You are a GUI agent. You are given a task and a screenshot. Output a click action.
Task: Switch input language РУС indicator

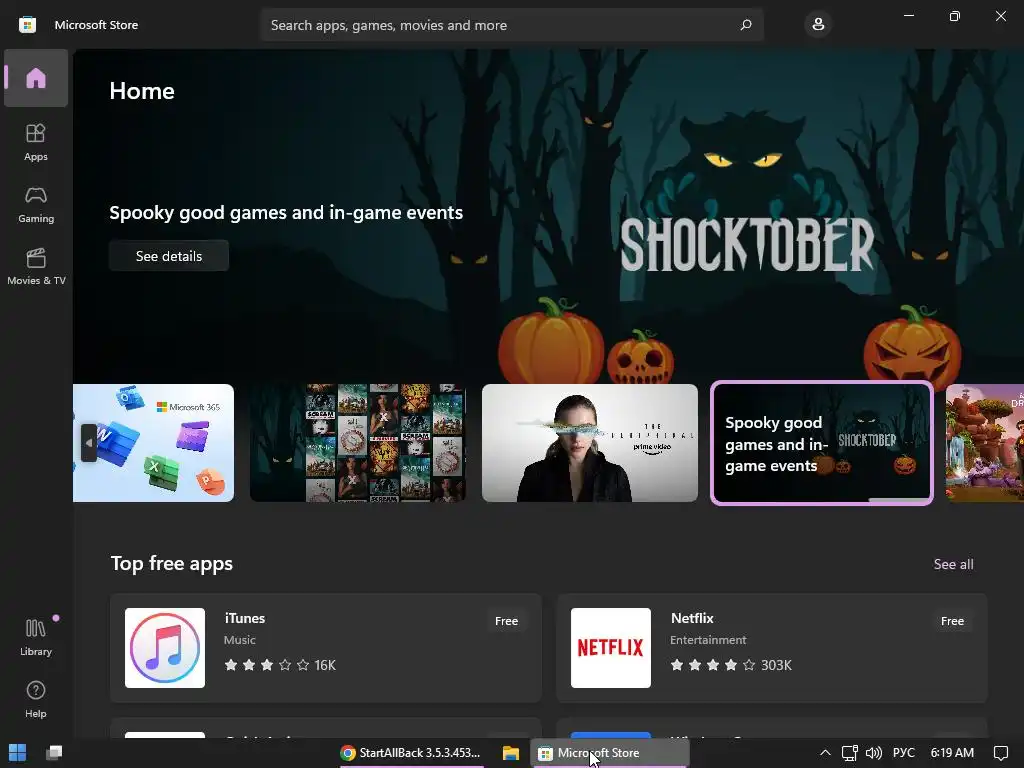(904, 753)
